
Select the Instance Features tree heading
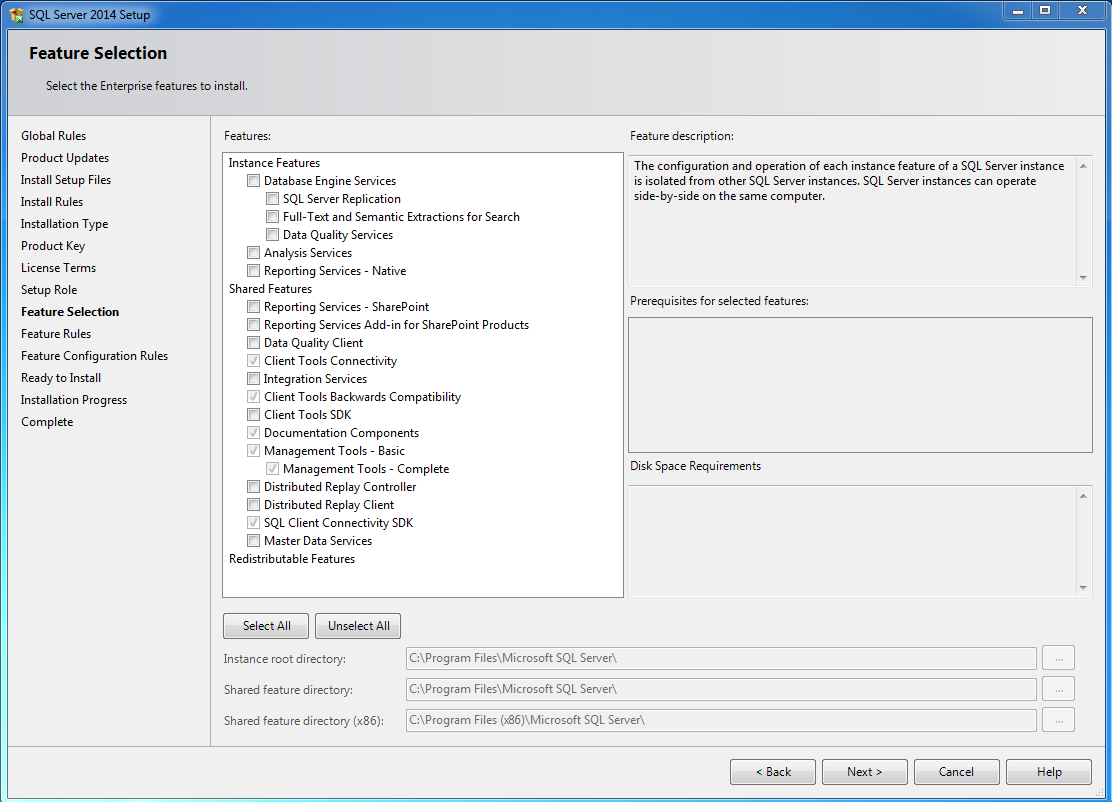tap(274, 163)
